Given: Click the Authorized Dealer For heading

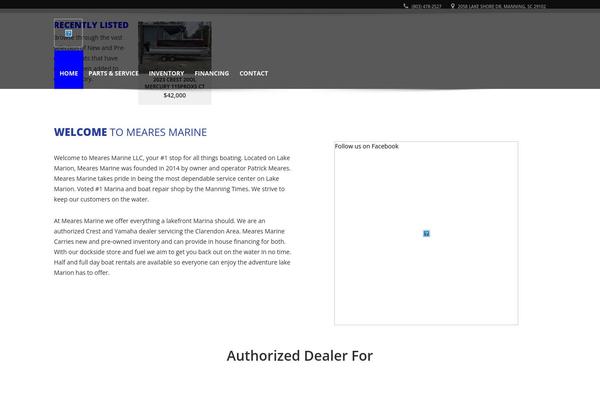Looking at the screenshot, I should [x=300, y=356].
